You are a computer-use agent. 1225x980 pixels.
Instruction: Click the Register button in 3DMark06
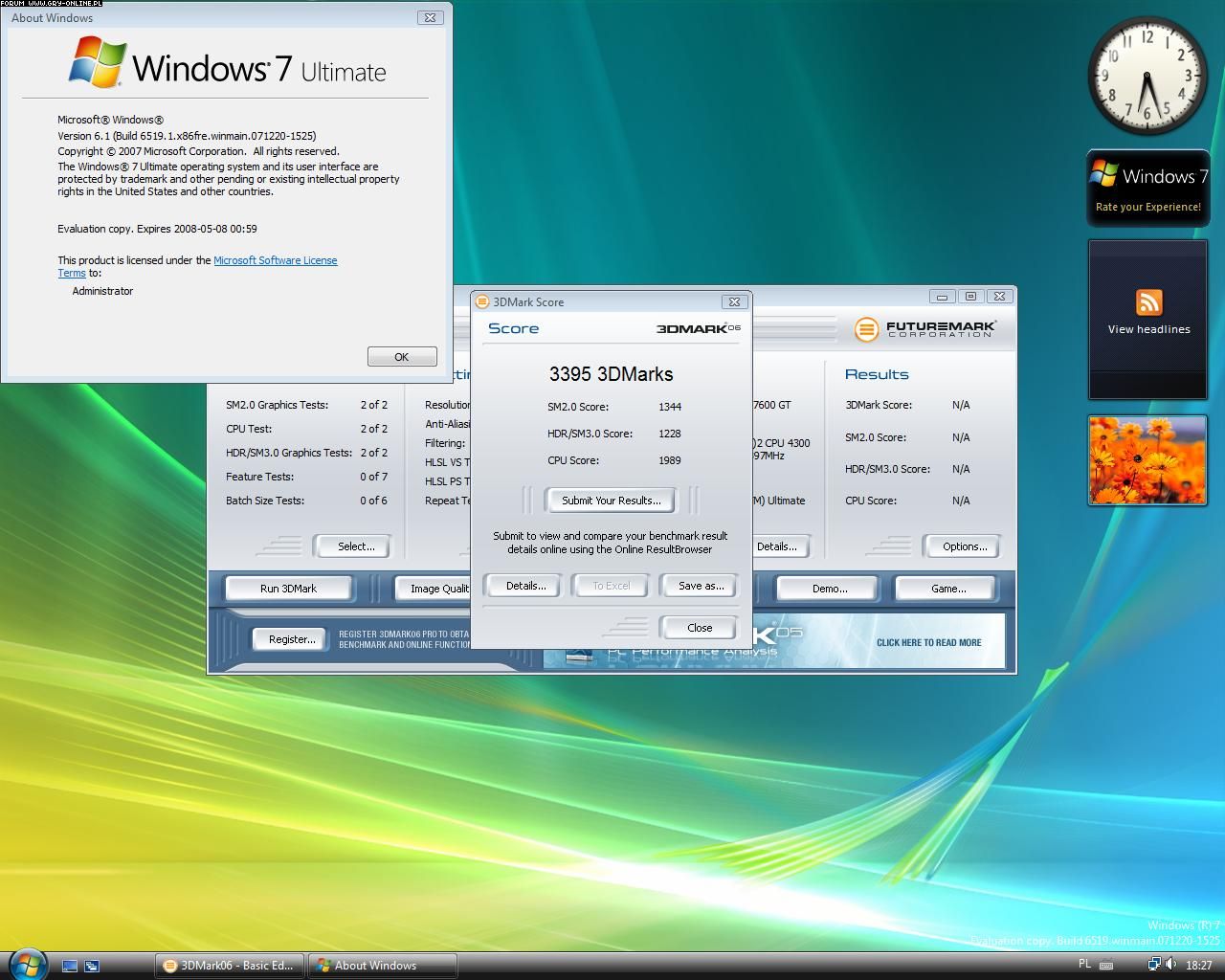point(291,639)
